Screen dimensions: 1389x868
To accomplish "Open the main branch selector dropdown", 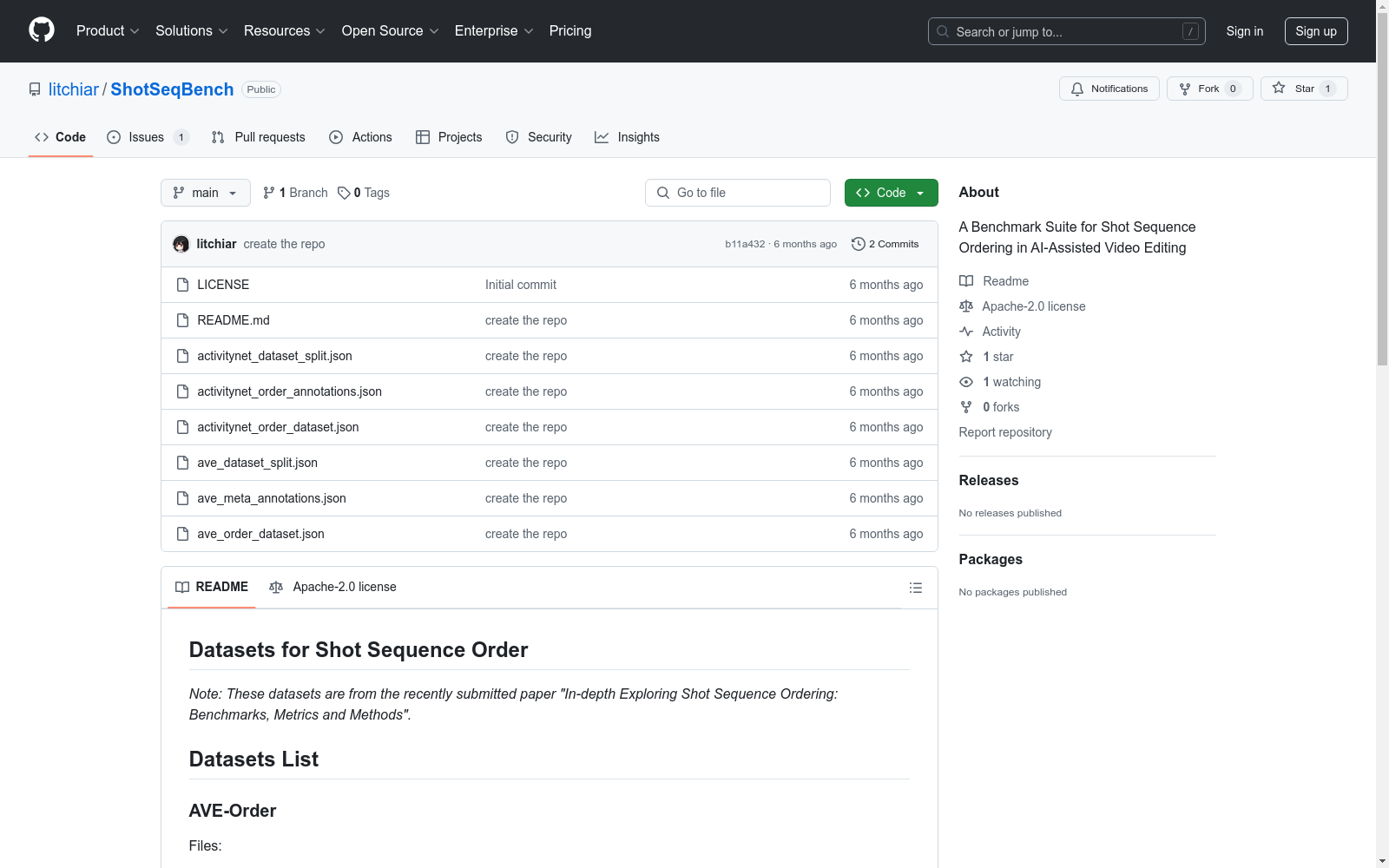I will (206, 193).
